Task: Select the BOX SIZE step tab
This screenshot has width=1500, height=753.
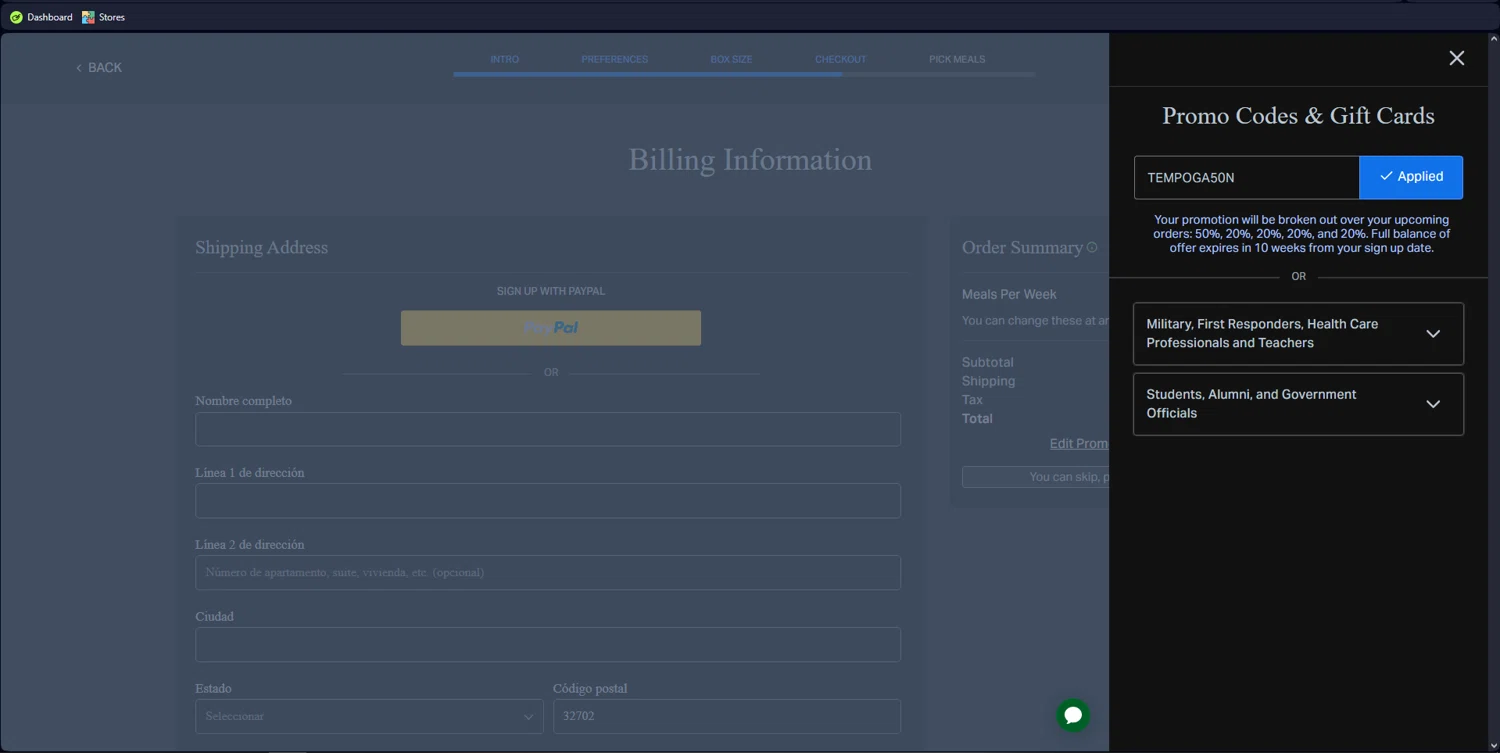Action: 731,60
